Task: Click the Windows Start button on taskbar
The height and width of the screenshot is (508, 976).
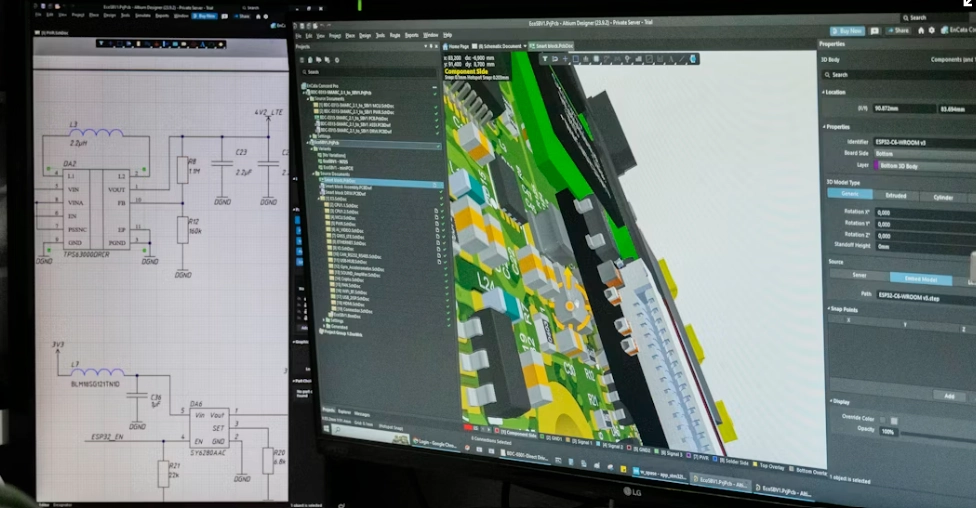Action: pos(326,429)
